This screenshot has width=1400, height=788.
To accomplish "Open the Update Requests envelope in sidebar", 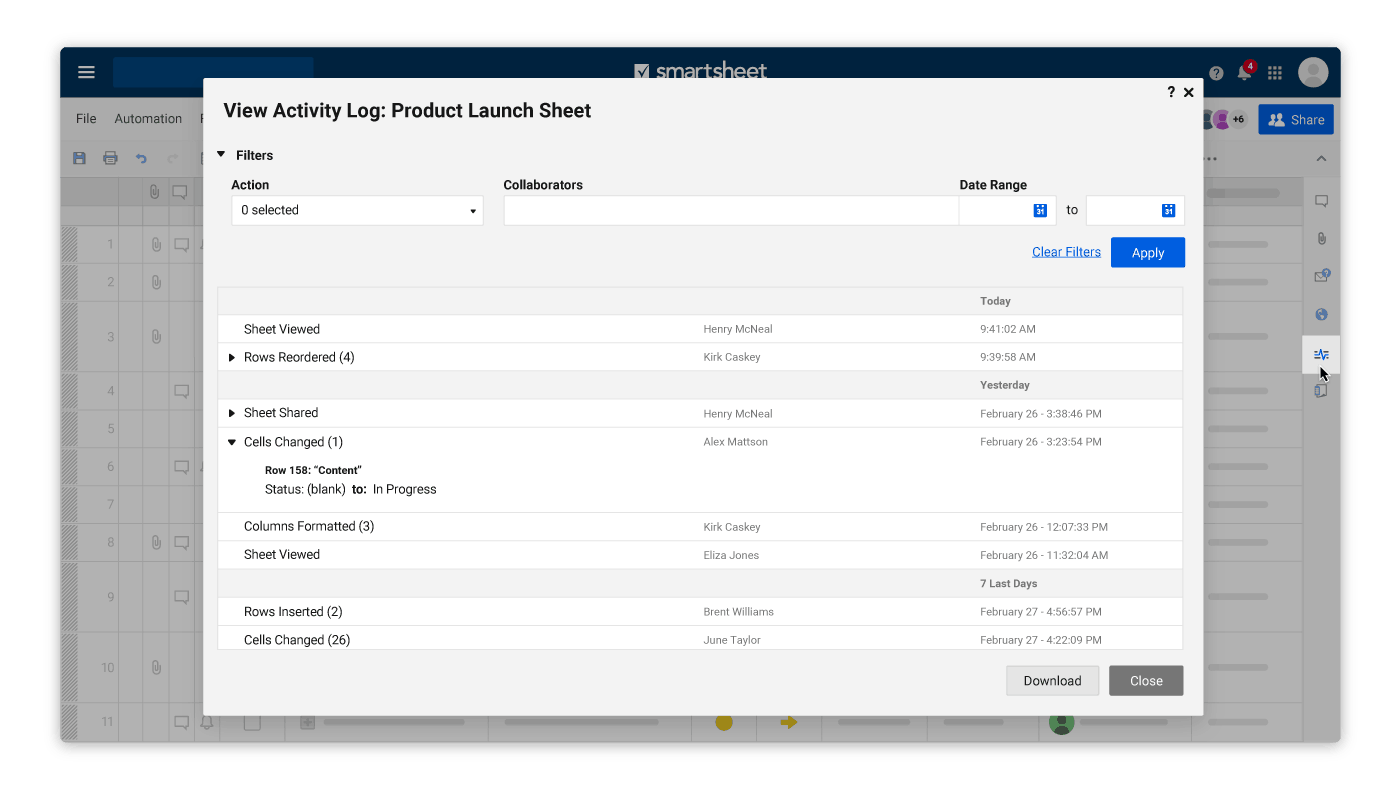I will [x=1321, y=276].
